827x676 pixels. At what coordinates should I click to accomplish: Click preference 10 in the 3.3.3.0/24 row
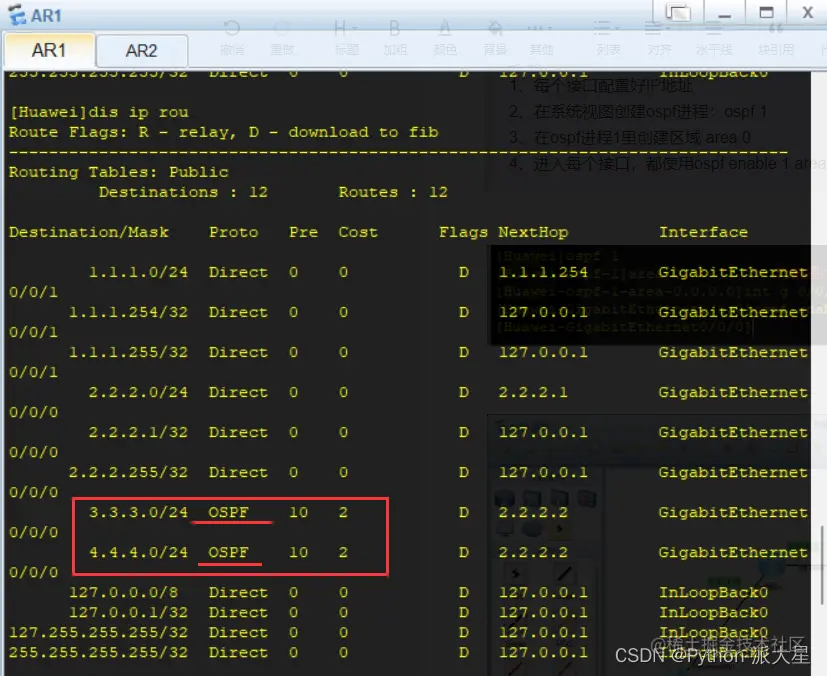click(x=299, y=513)
